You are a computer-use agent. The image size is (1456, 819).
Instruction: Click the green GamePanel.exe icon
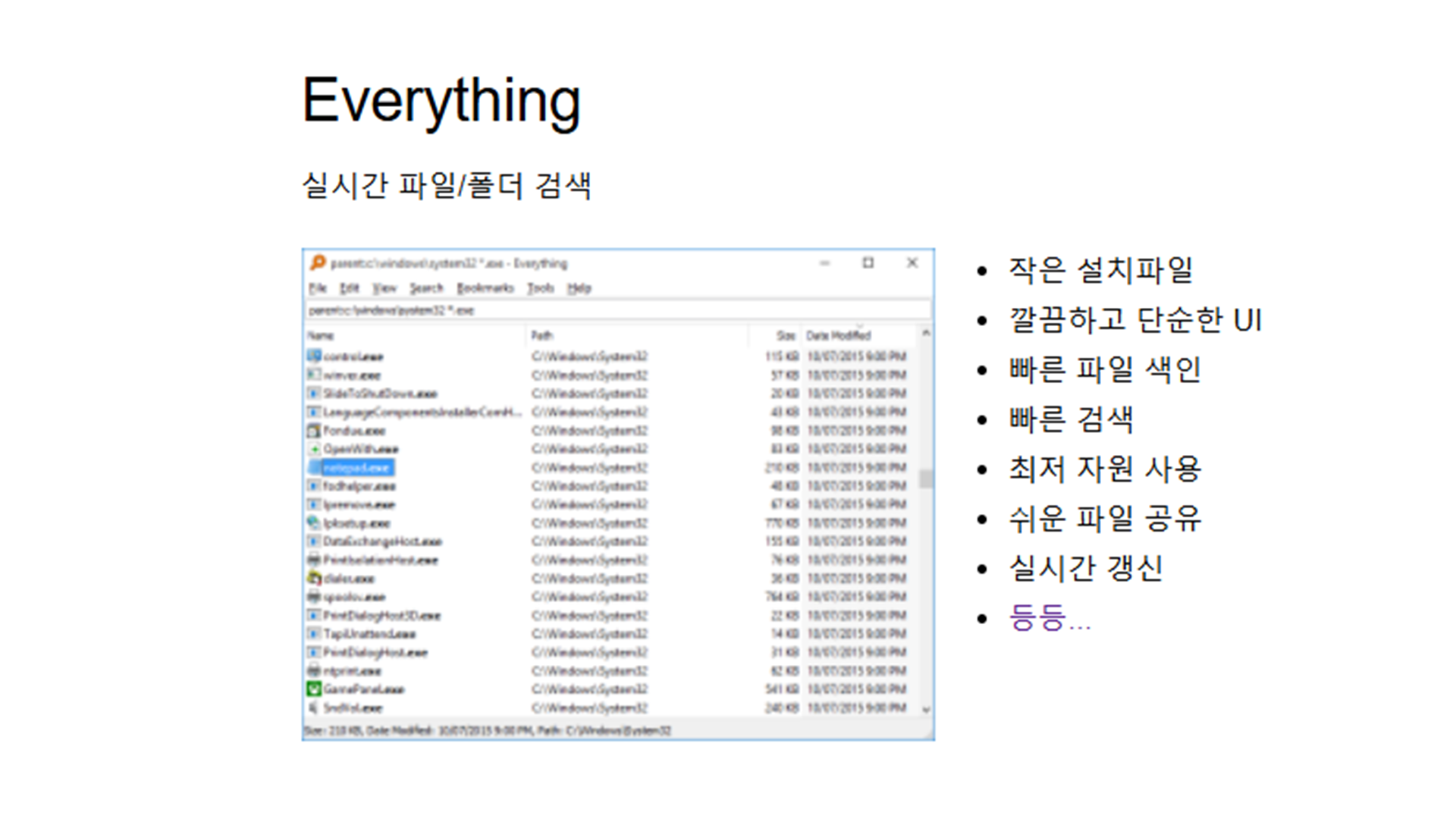(x=315, y=689)
